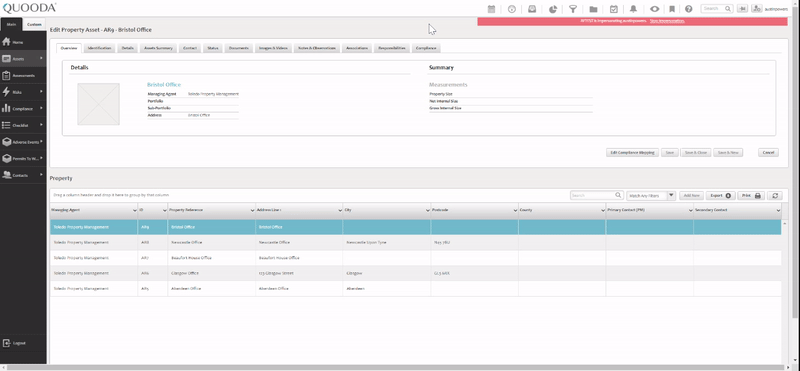
Task: Open the Secondary Contact column filter arrow
Action: click(x=778, y=210)
